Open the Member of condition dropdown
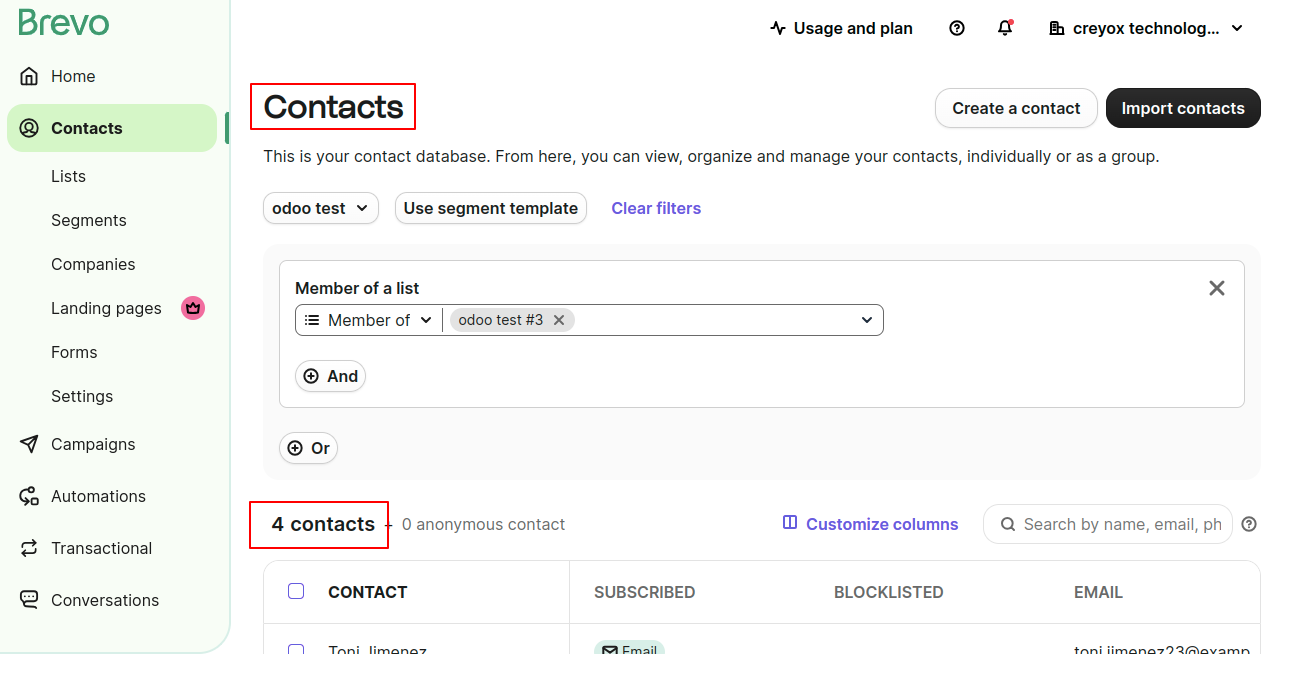This screenshot has width=1292, height=679. tap(369, 320)
